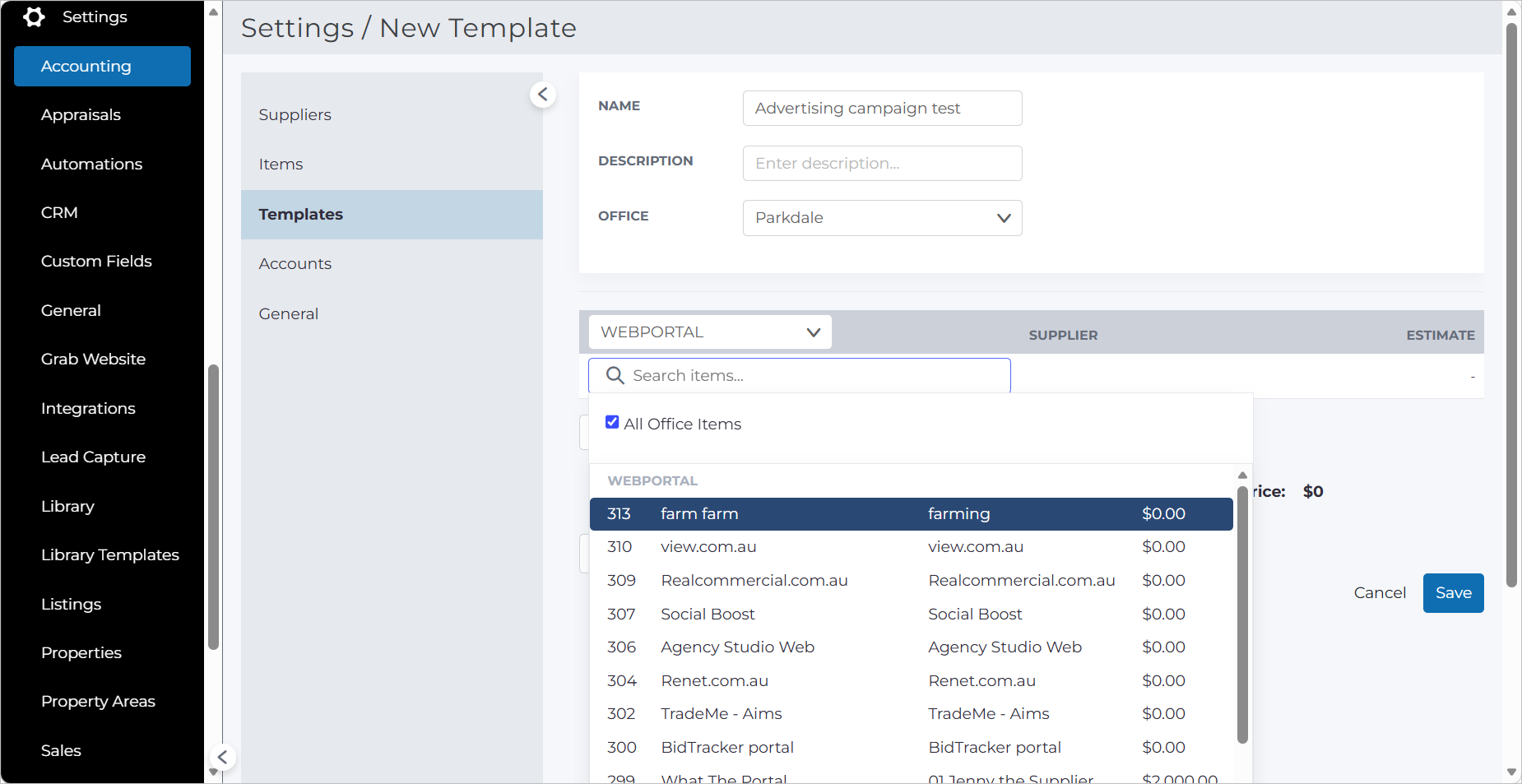Click the Settings gear icon
The height and width of the screenshot is (784, 1522).
click(34, 16)
